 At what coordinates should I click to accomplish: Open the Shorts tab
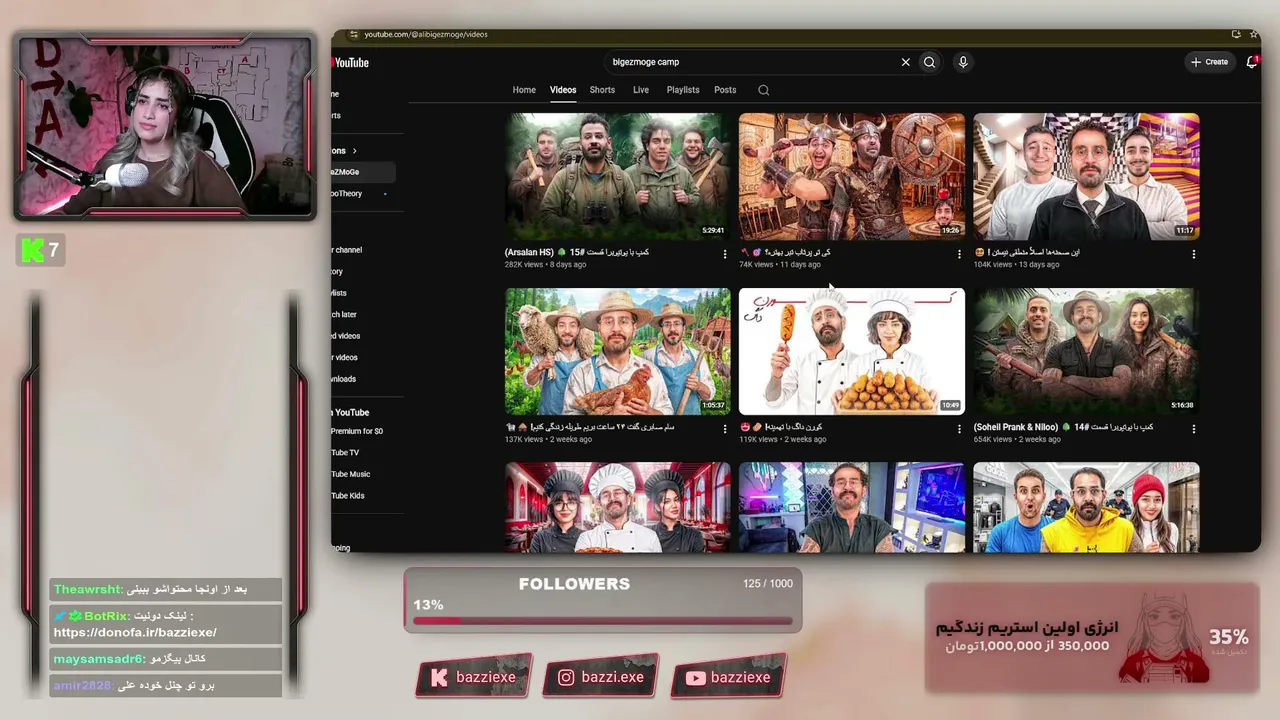pos(602,90)
